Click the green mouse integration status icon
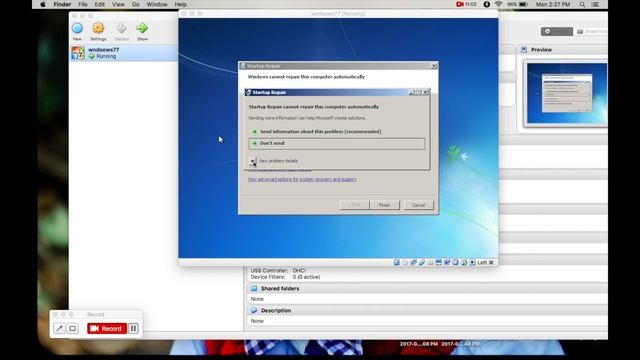Image resolution: width=640 pixels, height=360 pixels. [x=464, y=262]
